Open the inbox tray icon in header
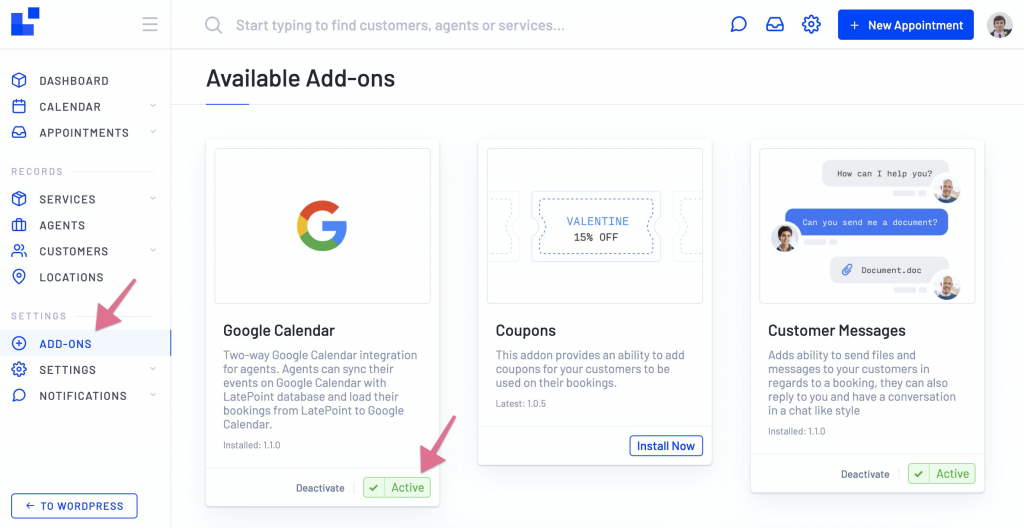The height and width of the screenshot is (528, 1024). (775, 25)
